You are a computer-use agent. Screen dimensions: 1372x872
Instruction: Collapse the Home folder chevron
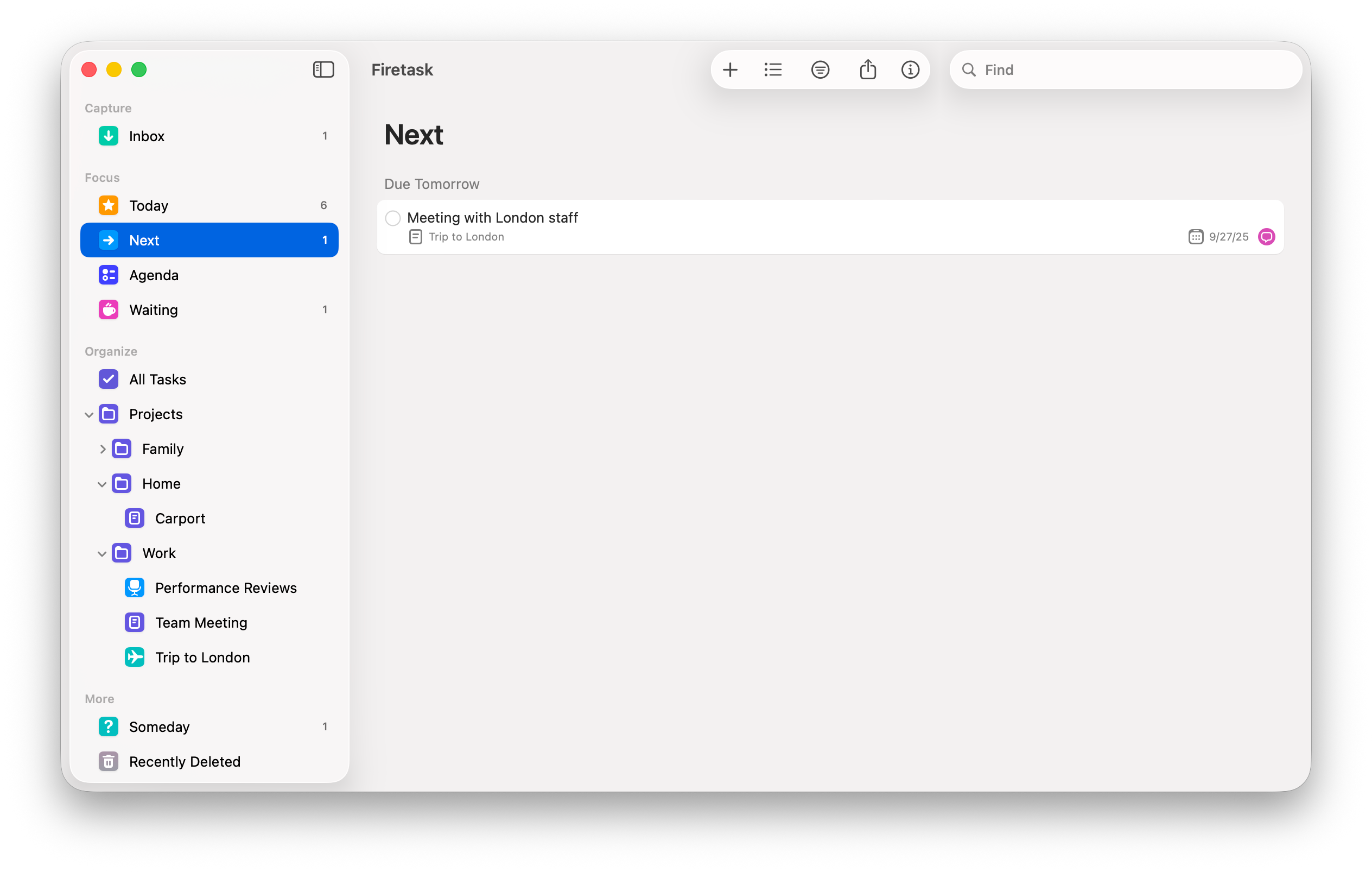tap(102, 484)
